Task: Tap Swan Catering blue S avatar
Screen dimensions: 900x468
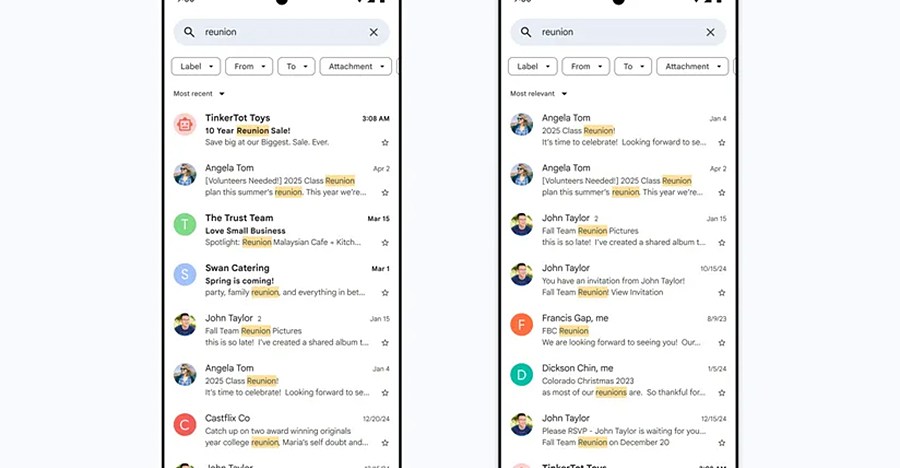Action: pyautogui.click(x=185, y=274)
